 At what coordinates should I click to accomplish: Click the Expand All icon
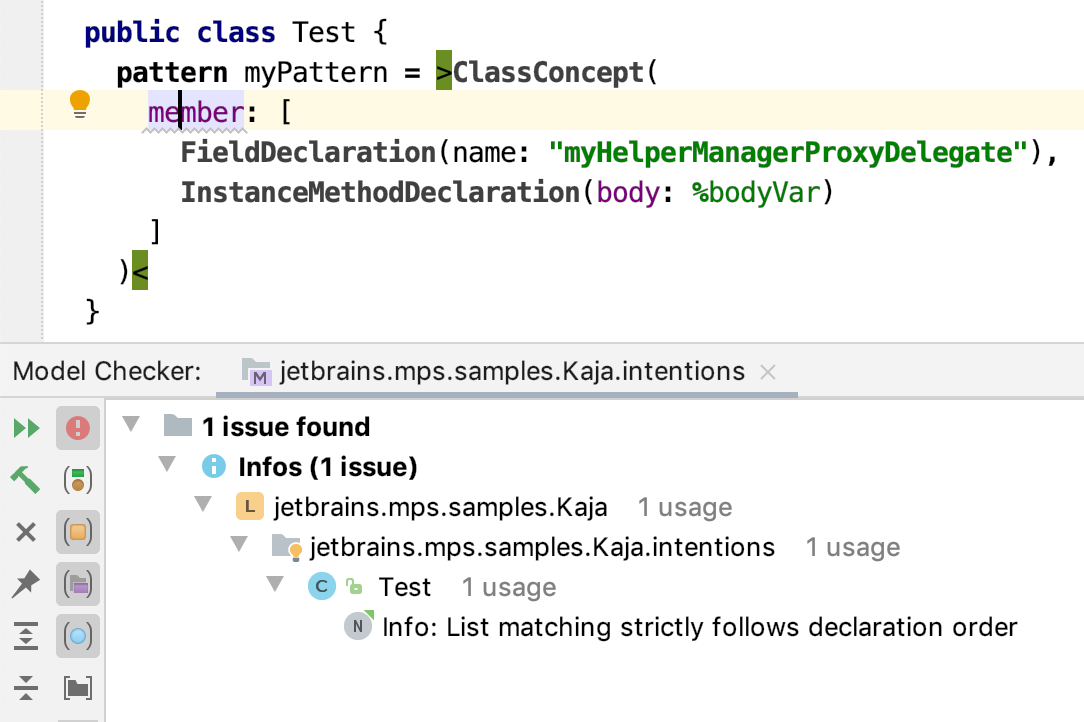point(26,636)
